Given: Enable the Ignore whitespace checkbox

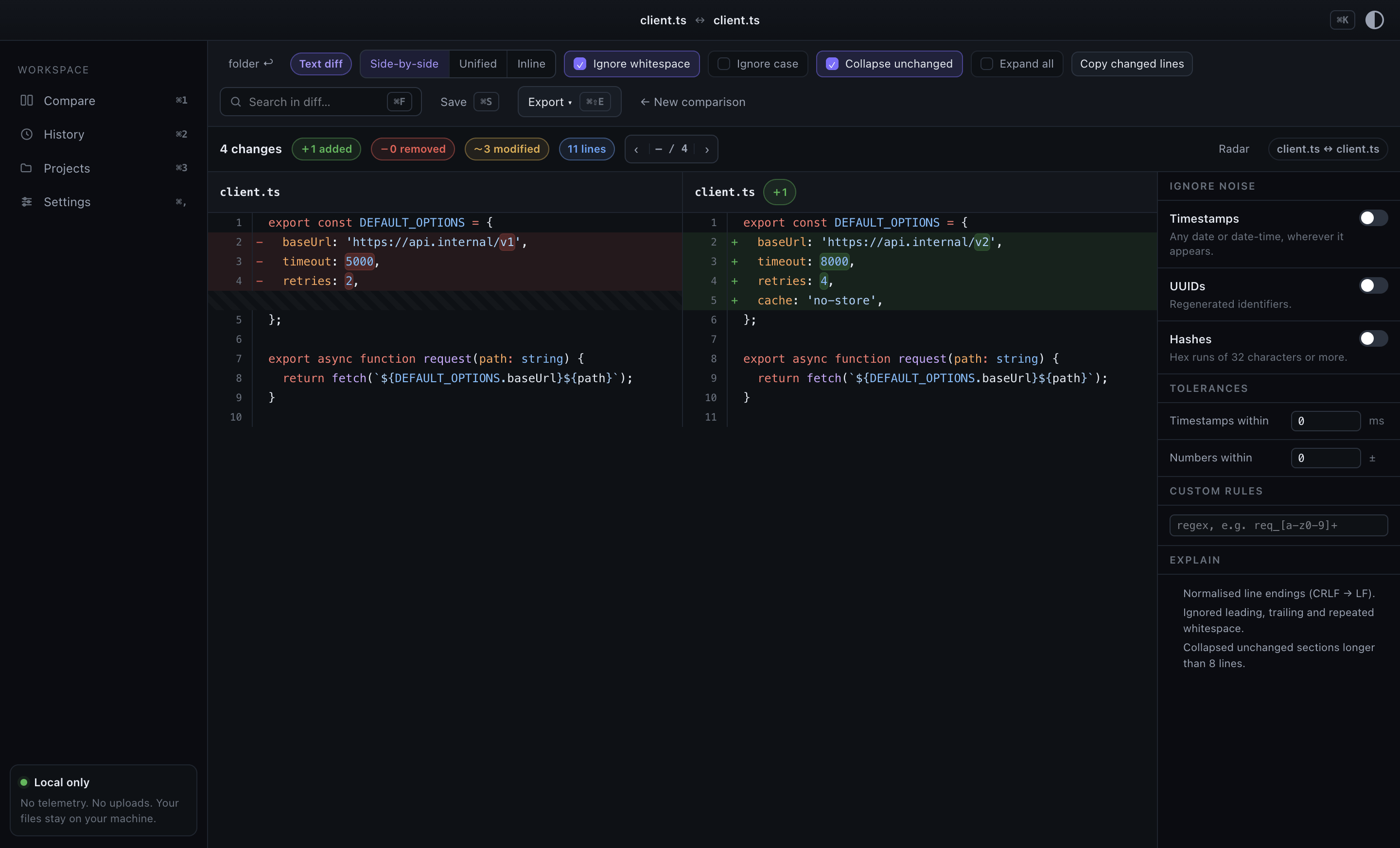Looking at the screenshot, I should pyautogui.click(x=579, y=64).
